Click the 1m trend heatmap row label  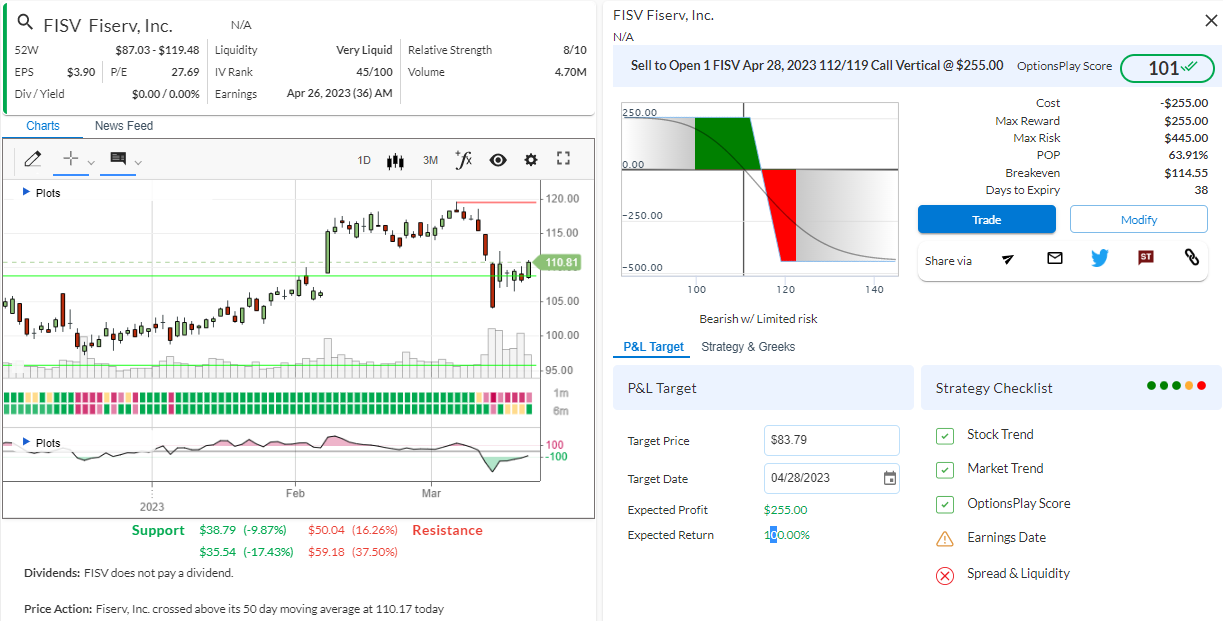[x=561, y=394]
